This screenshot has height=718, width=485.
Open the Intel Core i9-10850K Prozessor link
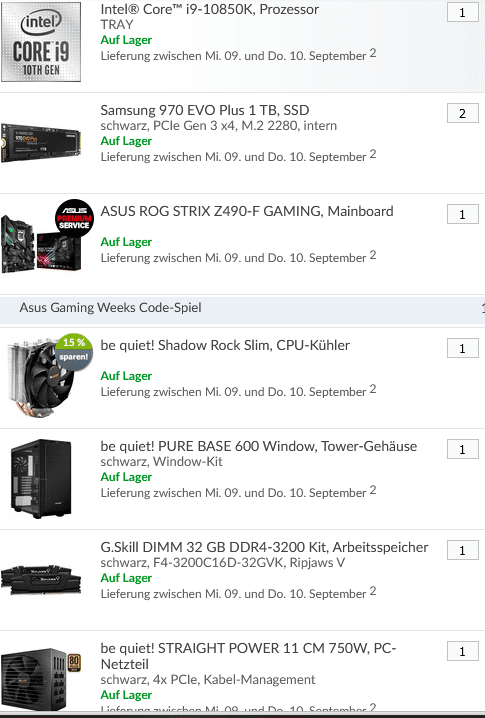[210, 9]
